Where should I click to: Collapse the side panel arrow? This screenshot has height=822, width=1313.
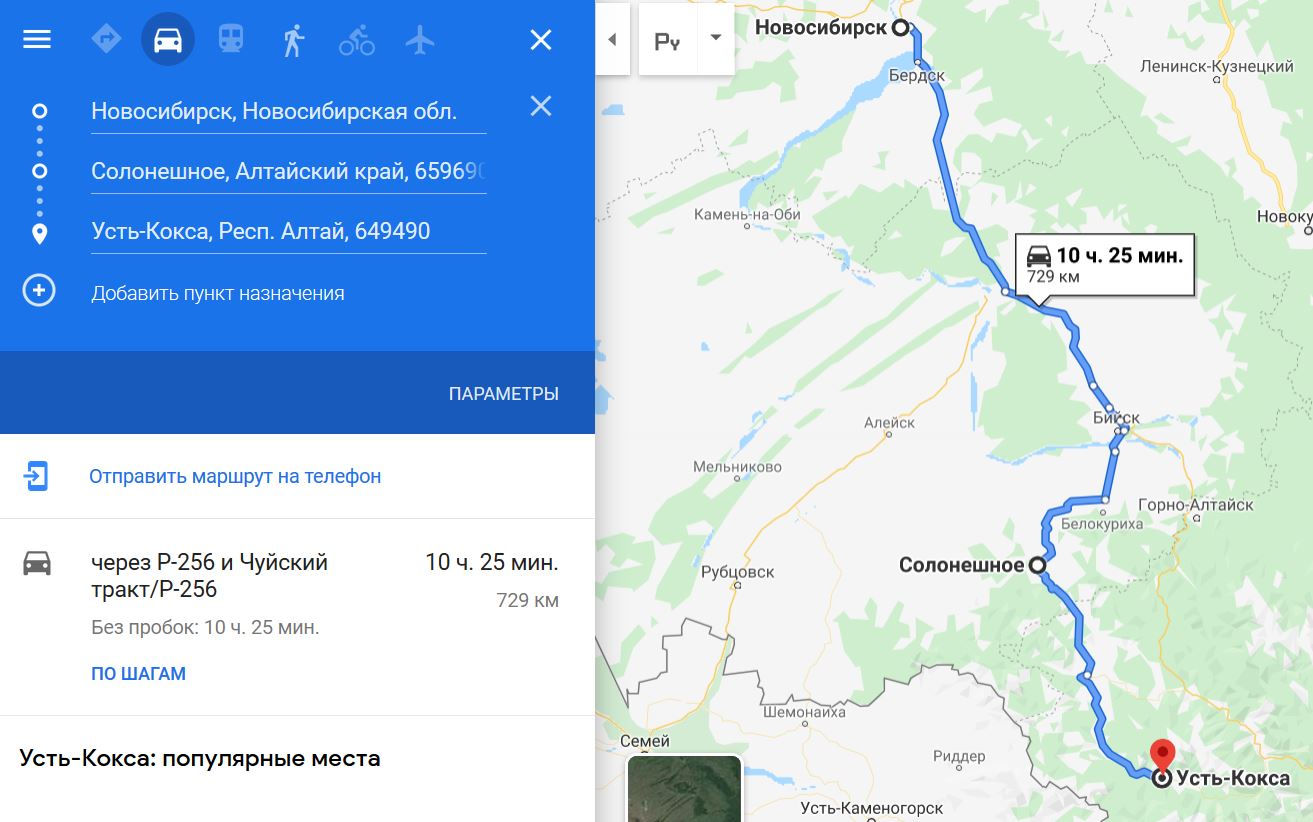tap(612, 40)
